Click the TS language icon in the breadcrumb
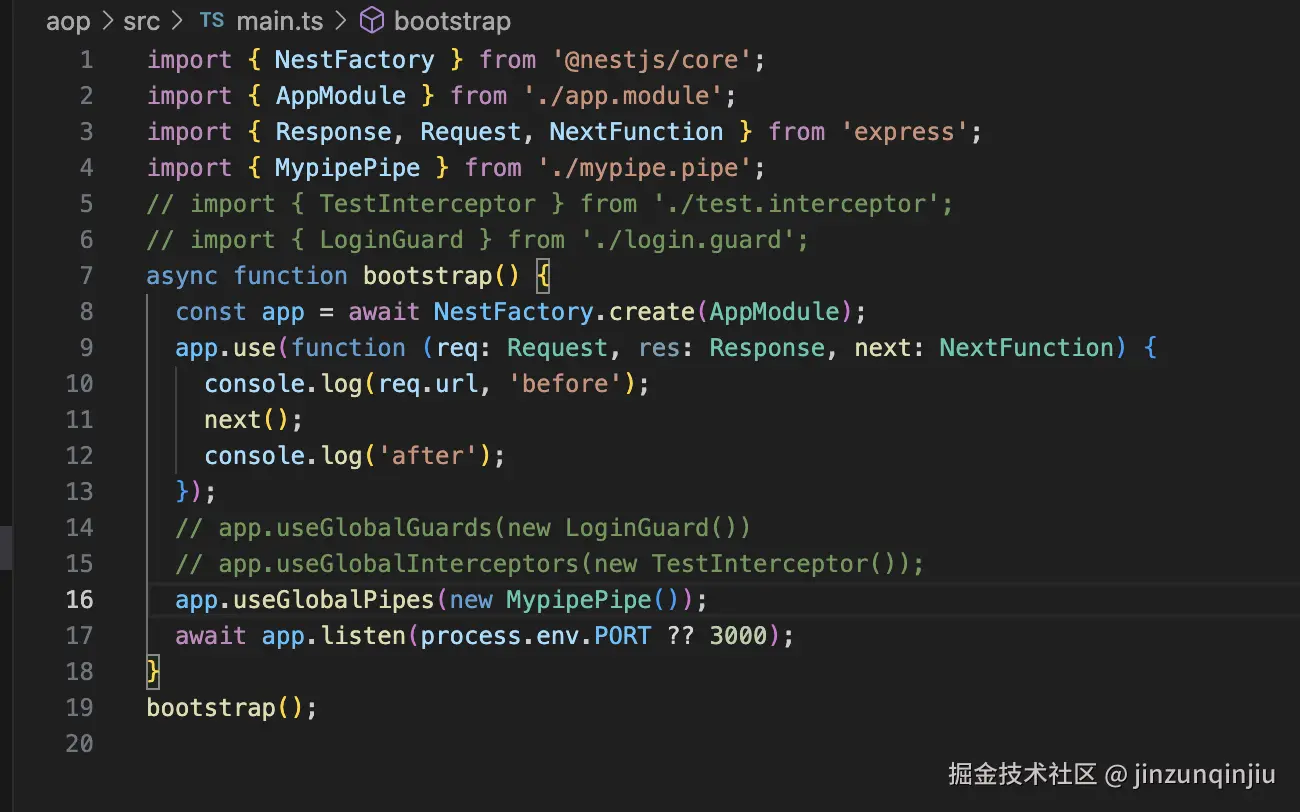This screenshot has width=1300, height=812. coord(211,20)
